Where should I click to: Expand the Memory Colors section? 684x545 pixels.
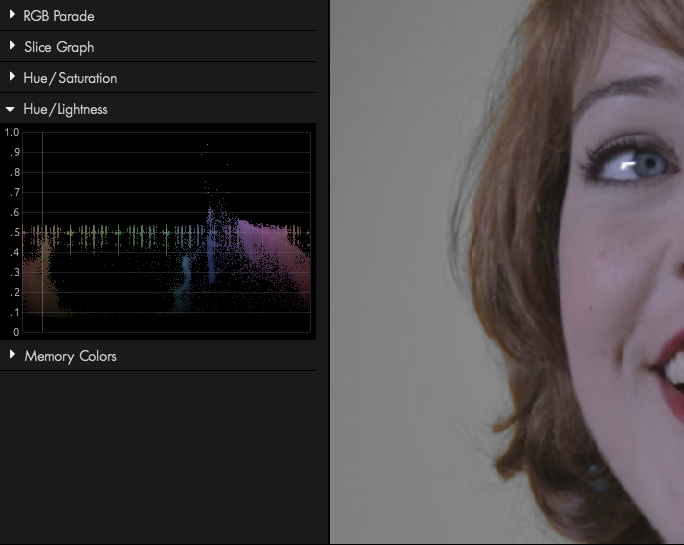click(12, 355)
